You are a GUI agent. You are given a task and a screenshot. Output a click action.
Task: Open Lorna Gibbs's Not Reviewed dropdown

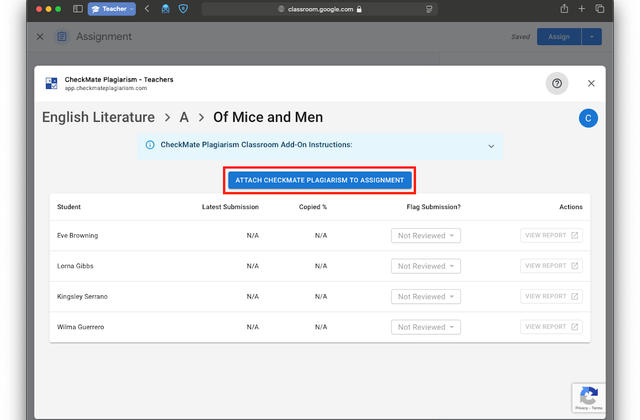pos(426,266)
